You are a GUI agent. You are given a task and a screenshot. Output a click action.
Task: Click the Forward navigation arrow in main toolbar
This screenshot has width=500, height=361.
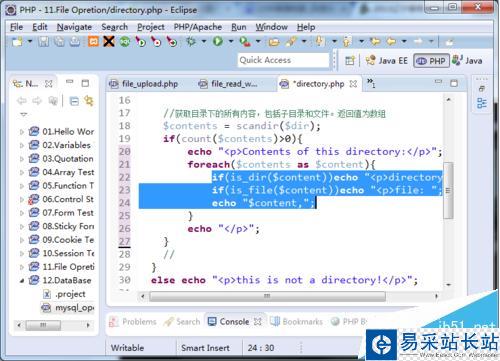click(418, 41)
